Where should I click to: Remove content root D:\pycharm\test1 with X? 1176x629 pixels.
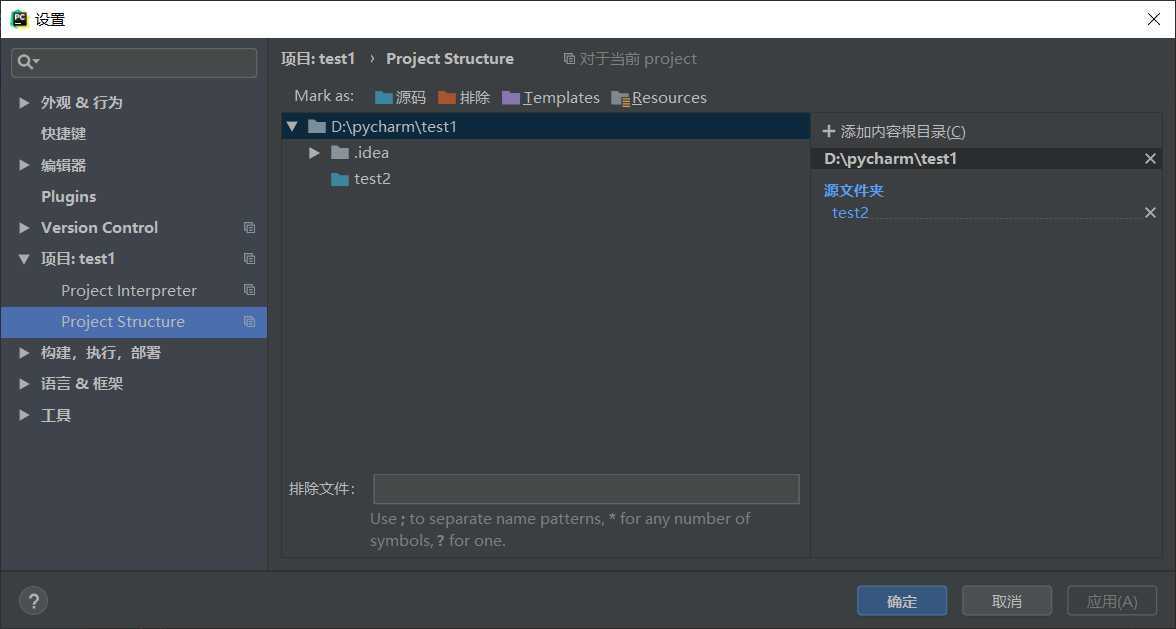[x=1150, y=159]
